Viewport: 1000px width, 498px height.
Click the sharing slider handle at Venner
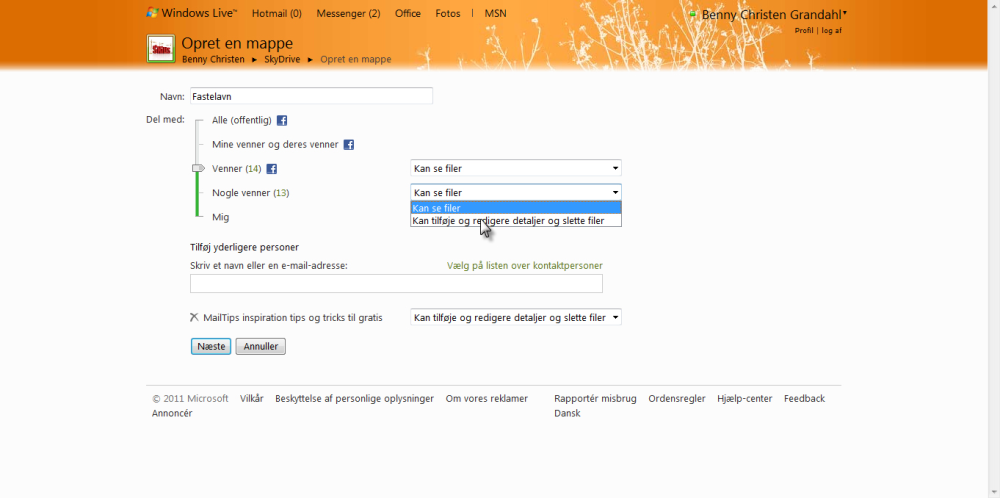[198, 168]
